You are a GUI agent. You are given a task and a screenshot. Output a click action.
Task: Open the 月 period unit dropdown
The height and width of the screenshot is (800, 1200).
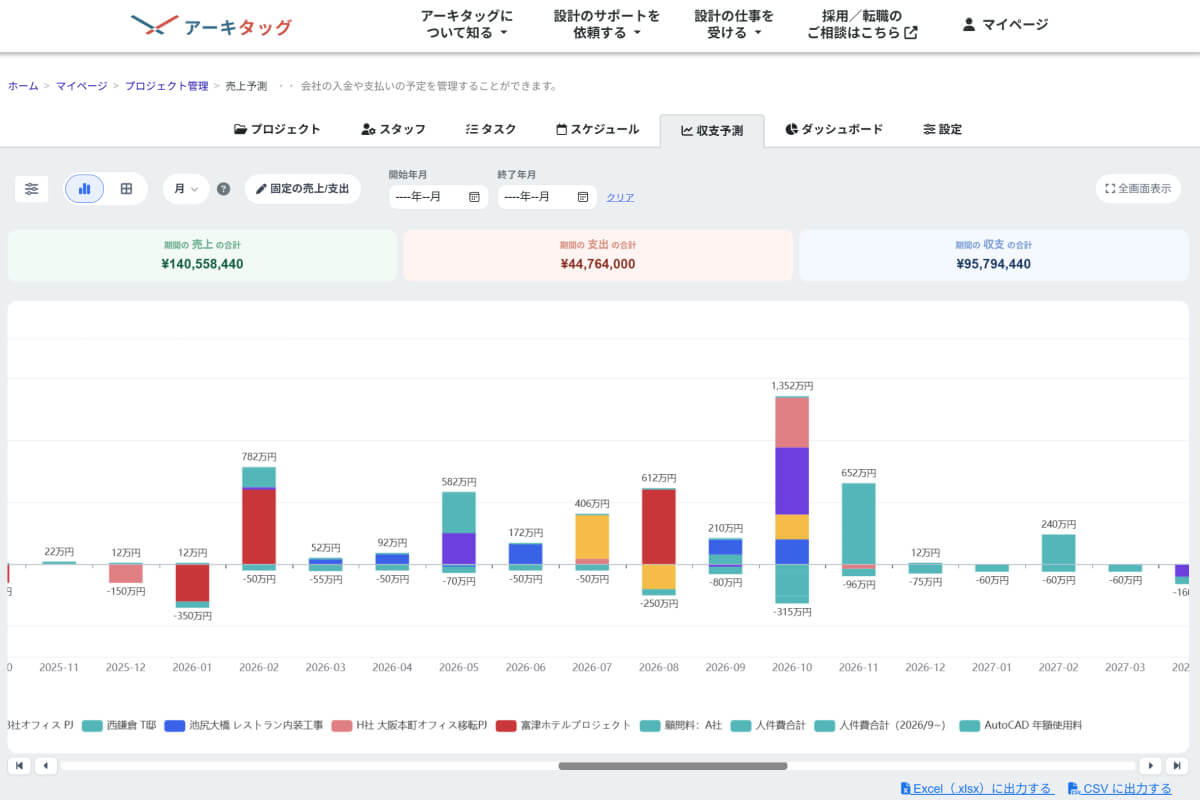point(186,189)
